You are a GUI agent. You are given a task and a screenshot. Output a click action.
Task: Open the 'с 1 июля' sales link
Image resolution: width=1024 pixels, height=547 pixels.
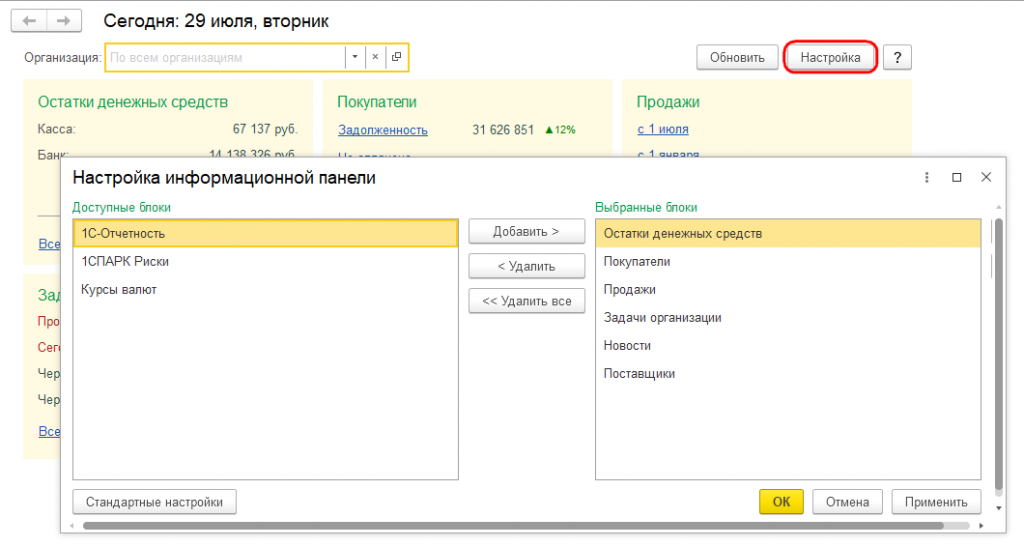pyautogui.click(x=663, y=129)
